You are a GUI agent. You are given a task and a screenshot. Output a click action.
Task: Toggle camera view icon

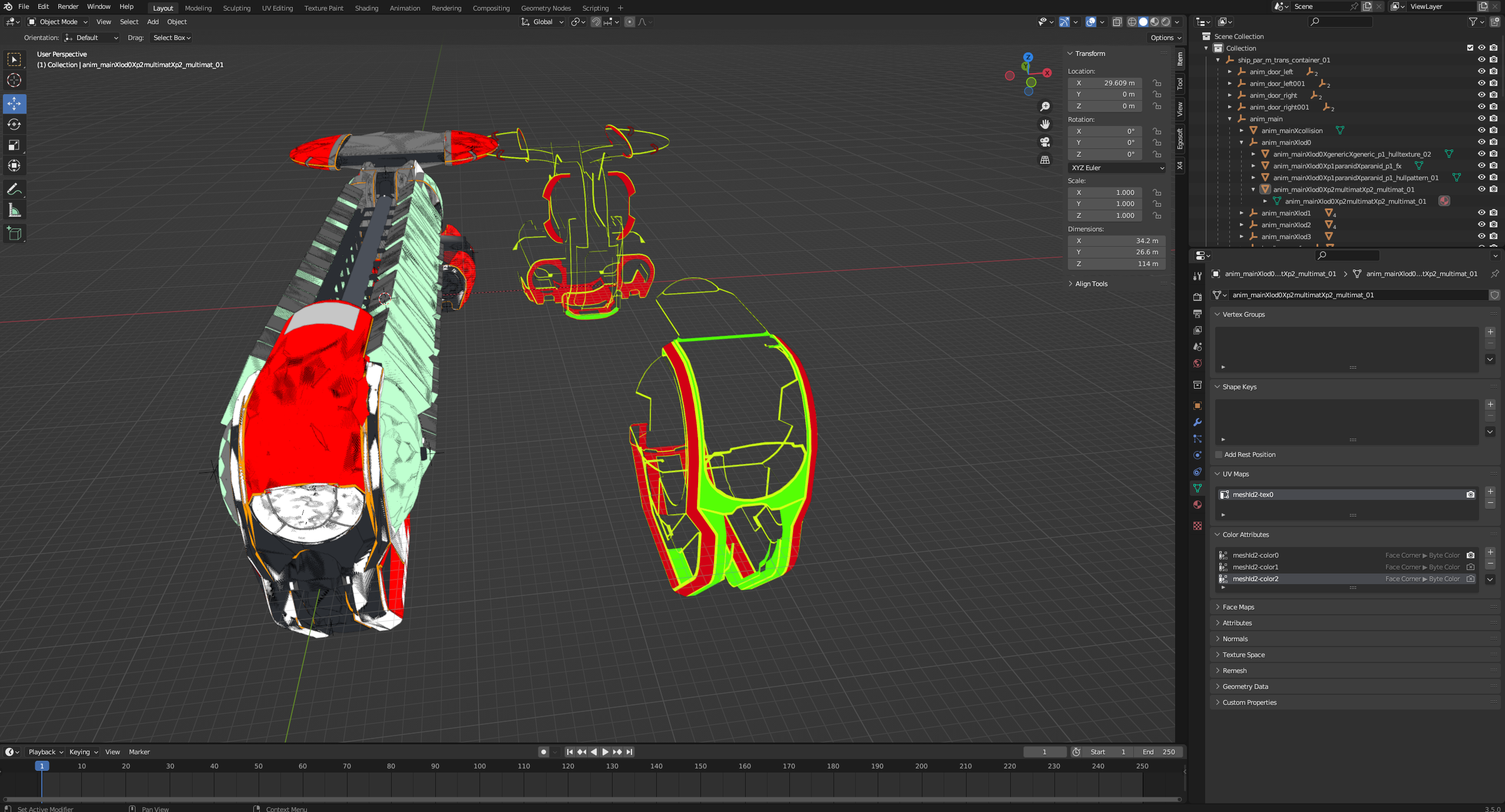pos(1045,142)
